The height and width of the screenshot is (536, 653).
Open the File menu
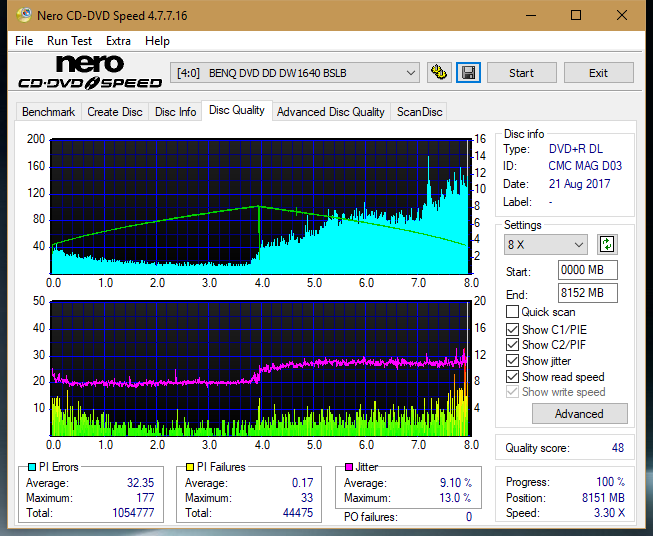point(24,41)
